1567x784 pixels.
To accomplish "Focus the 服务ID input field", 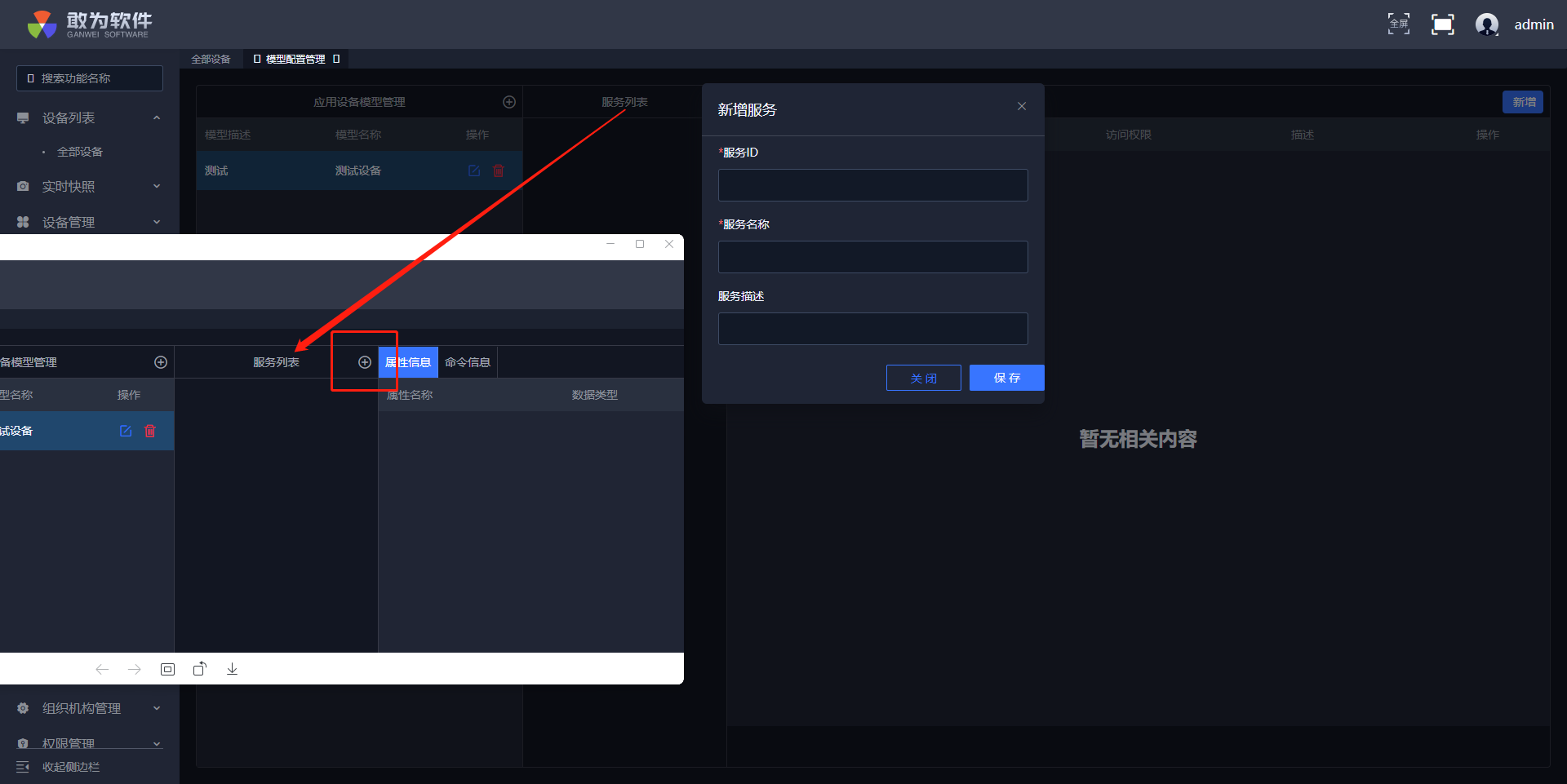I will (873, 185).
